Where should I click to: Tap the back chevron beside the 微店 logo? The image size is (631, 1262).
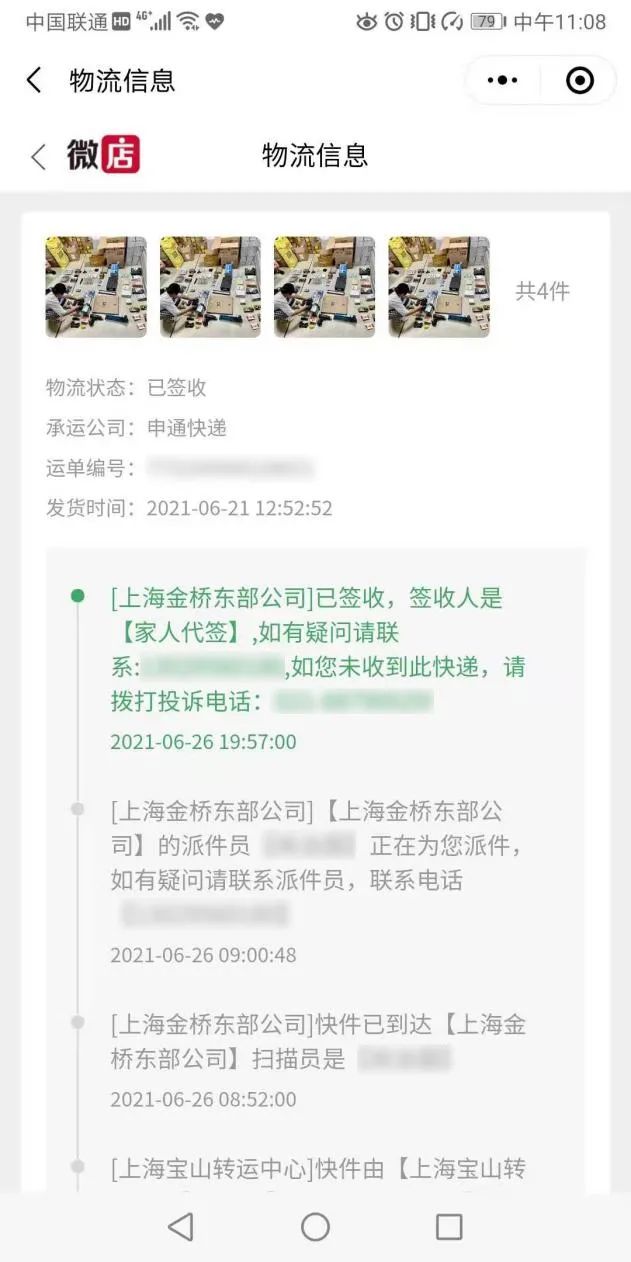click(x=38, y=156)
